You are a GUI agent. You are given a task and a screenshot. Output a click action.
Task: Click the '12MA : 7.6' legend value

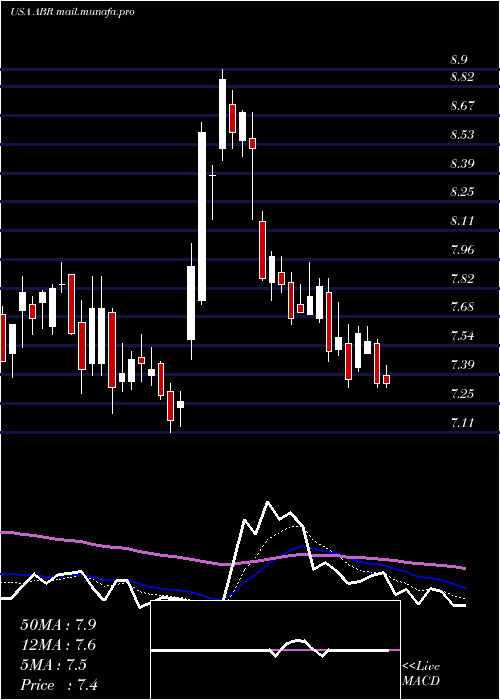[x=58, y=645]
